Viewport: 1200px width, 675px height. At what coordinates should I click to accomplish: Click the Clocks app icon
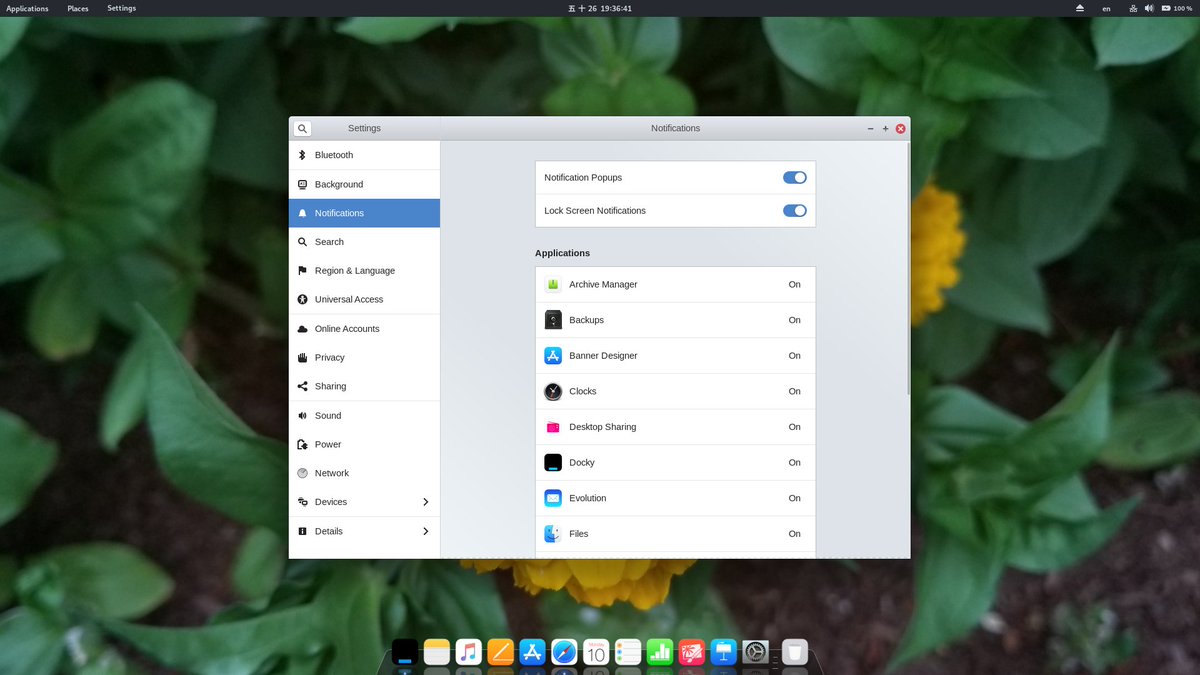coord(553,391)
